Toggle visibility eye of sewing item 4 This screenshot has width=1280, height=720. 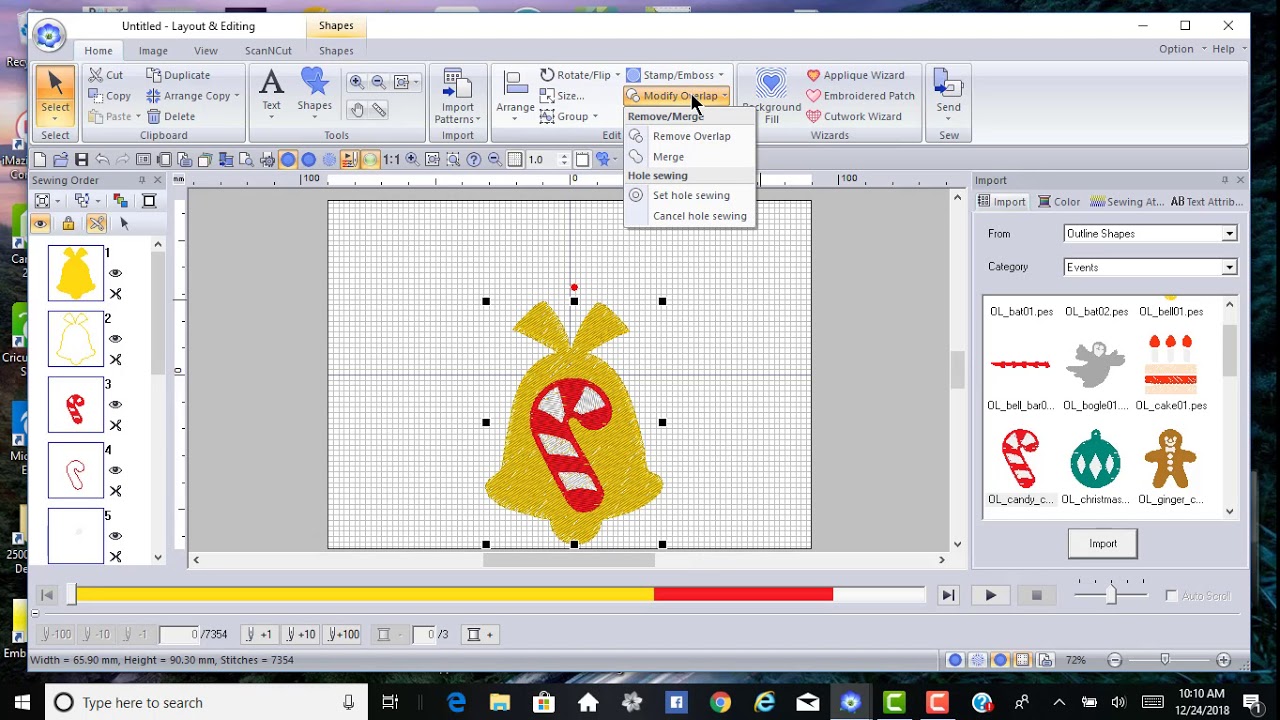pos(116,470)
